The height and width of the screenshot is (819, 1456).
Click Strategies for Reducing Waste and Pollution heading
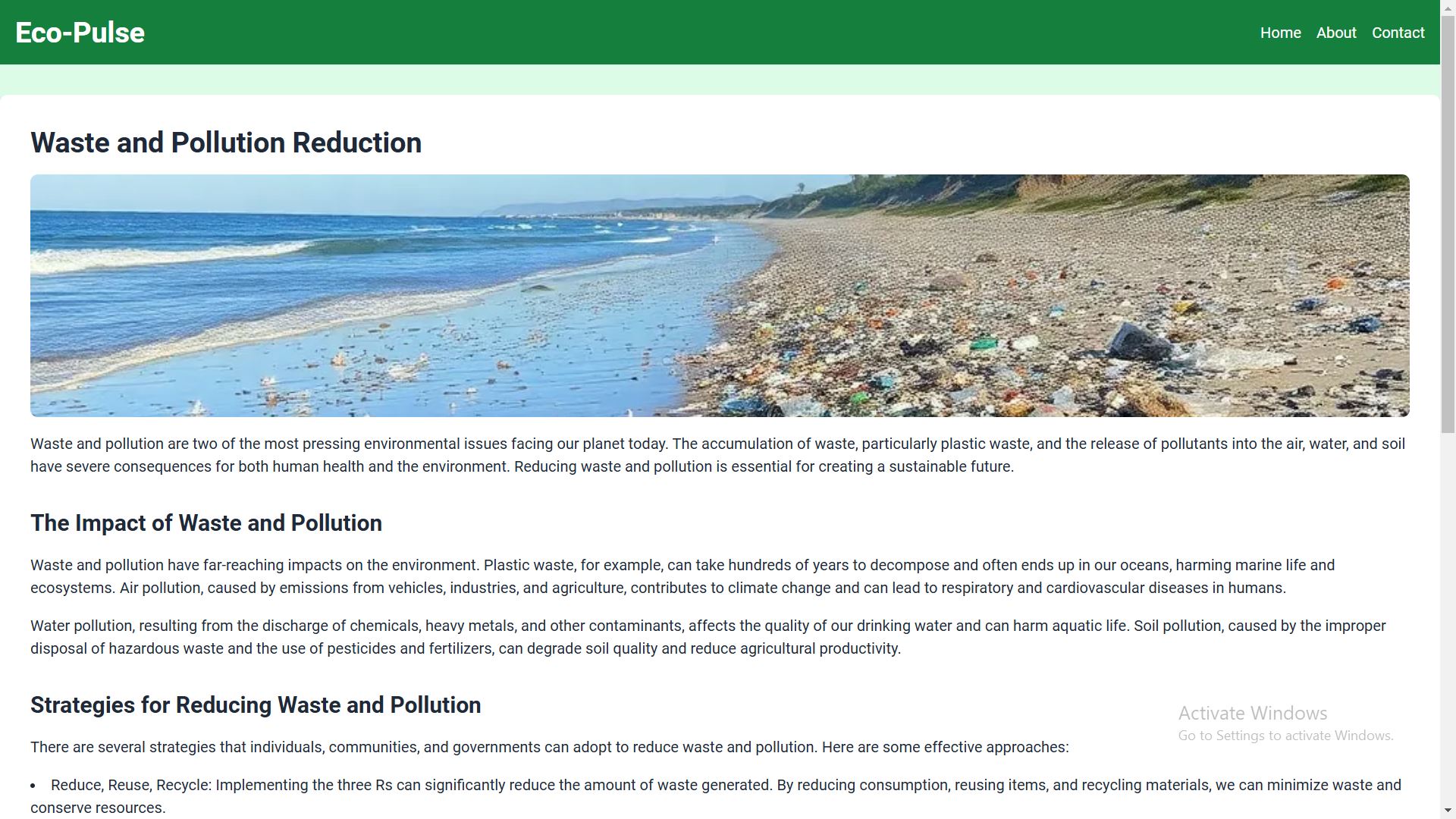click(x=256, y=705)
